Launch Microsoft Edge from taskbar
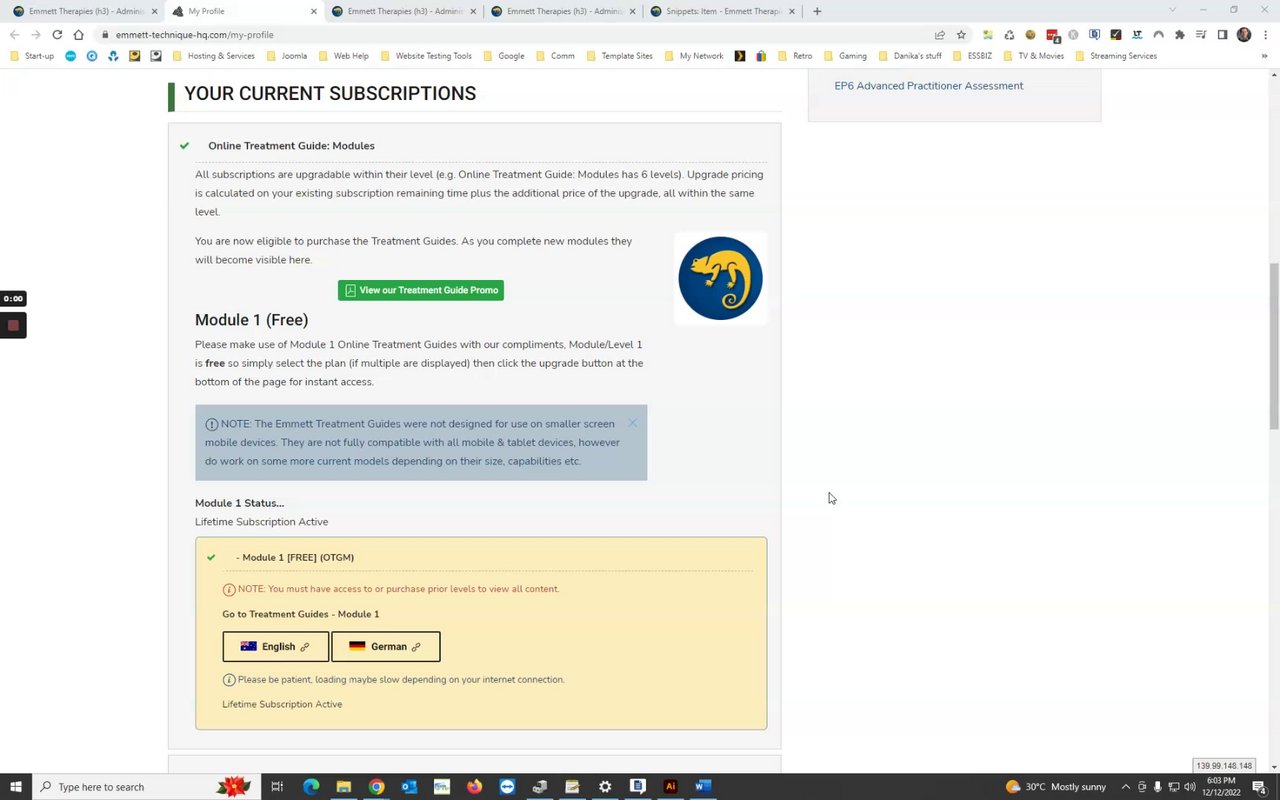This screenshot has height=800, width=1280. 311,787
